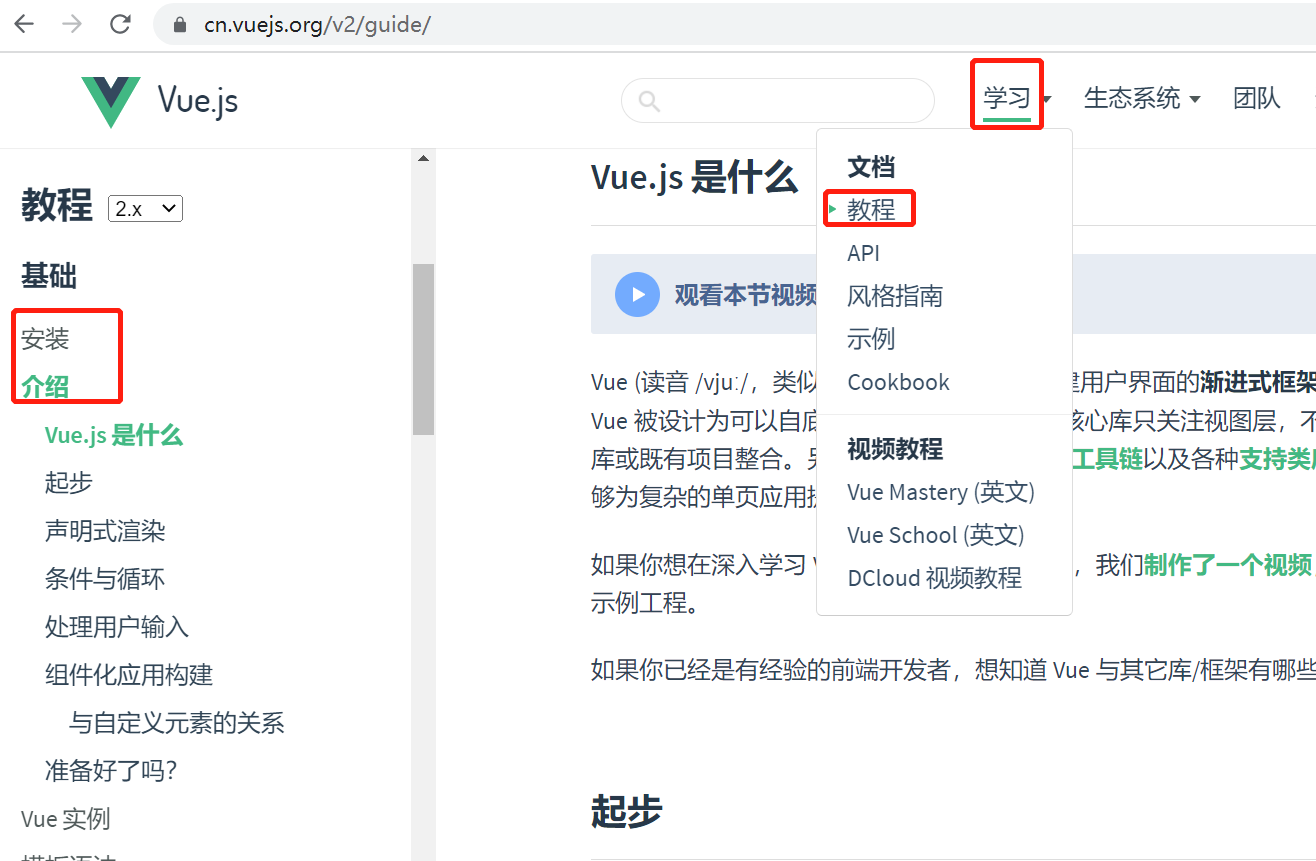Click the Vue.js site title text
Screen dimensions: 1316x861
click(198, 101)
